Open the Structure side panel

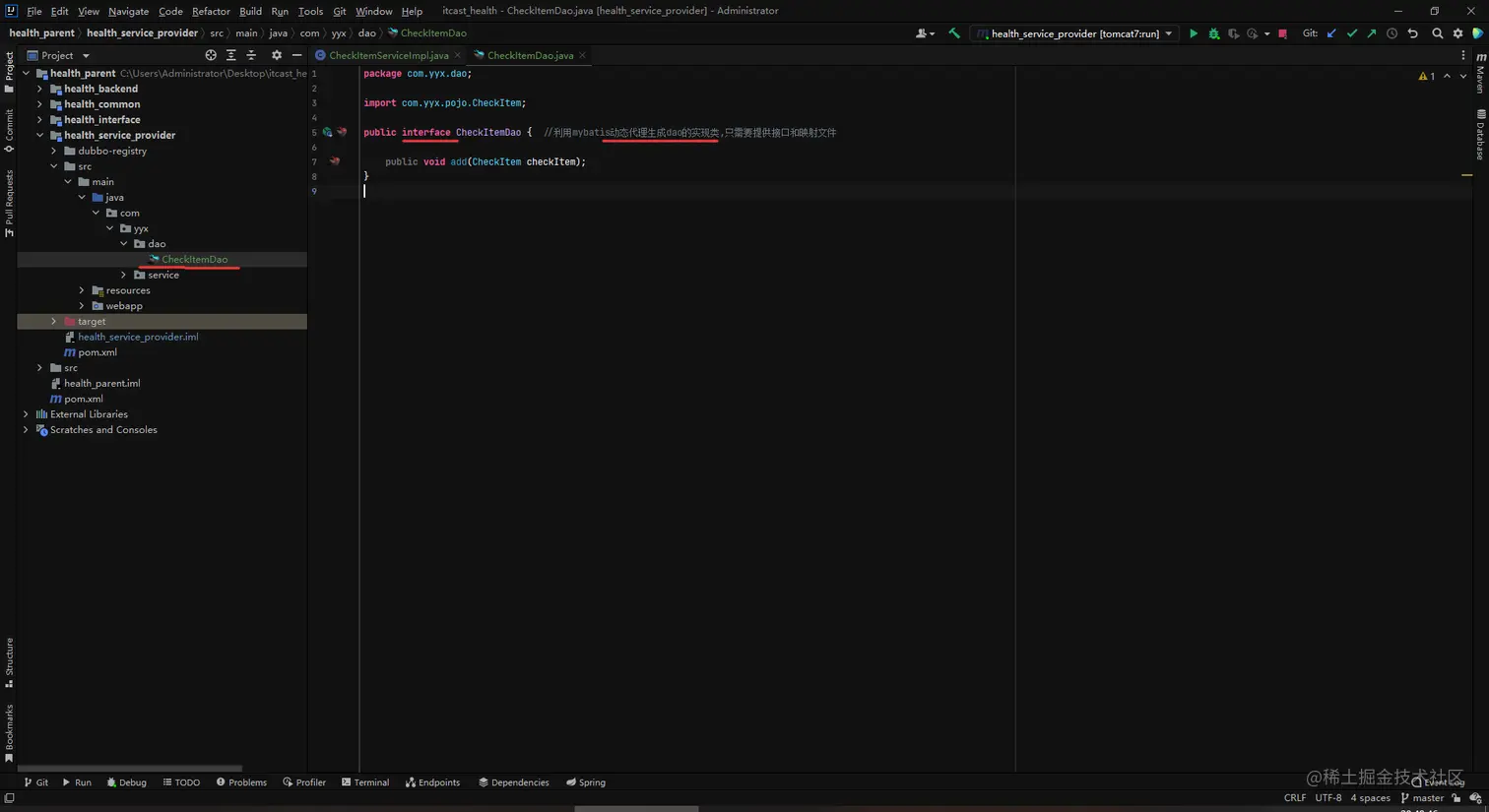point(9,662)
